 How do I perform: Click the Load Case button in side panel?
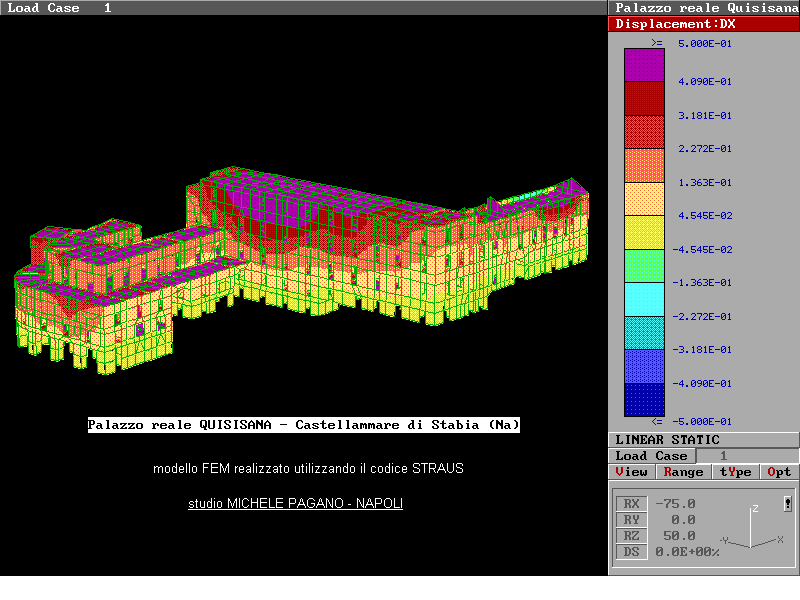pos(651,456)
